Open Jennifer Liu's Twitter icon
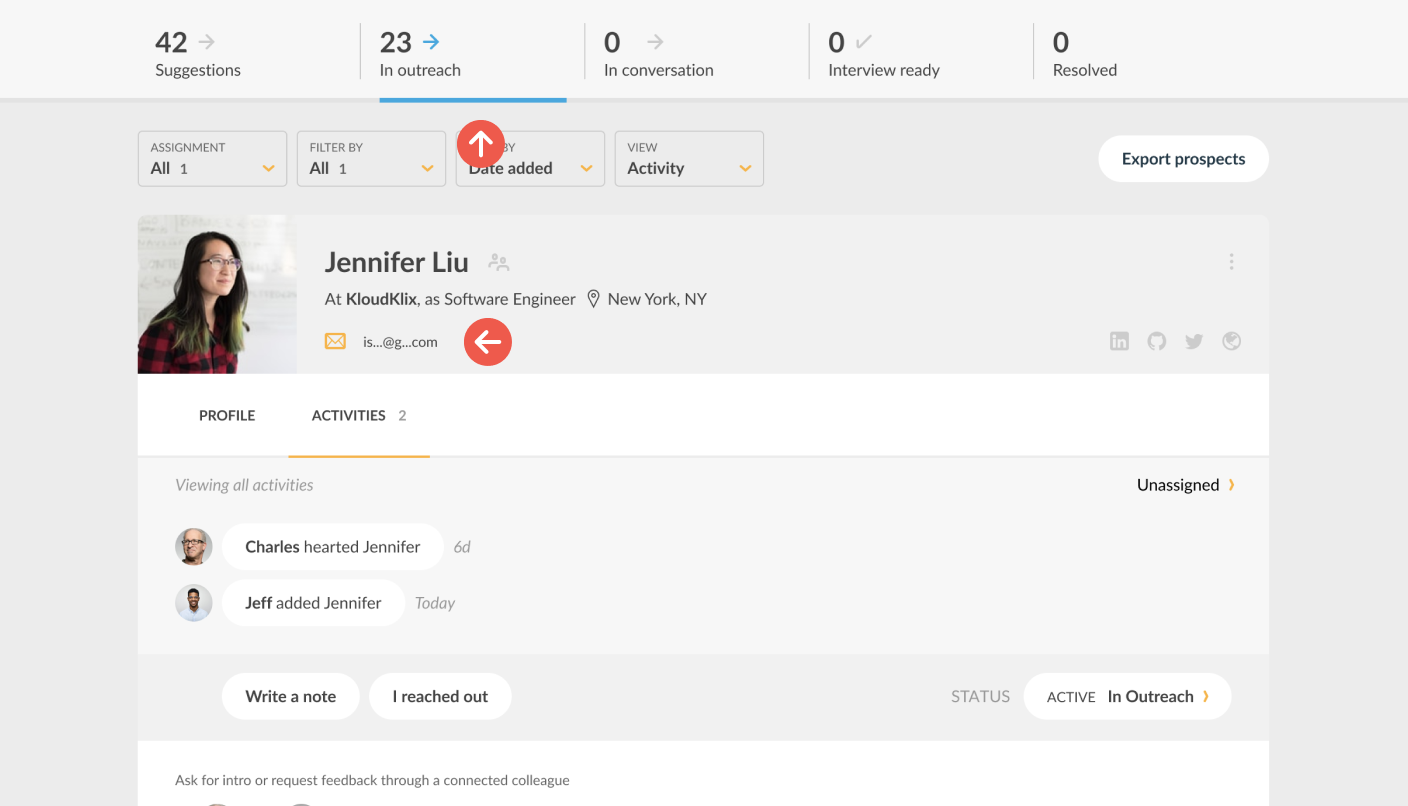This screenshot has width=1408, height=806. tap(1194, 341)
